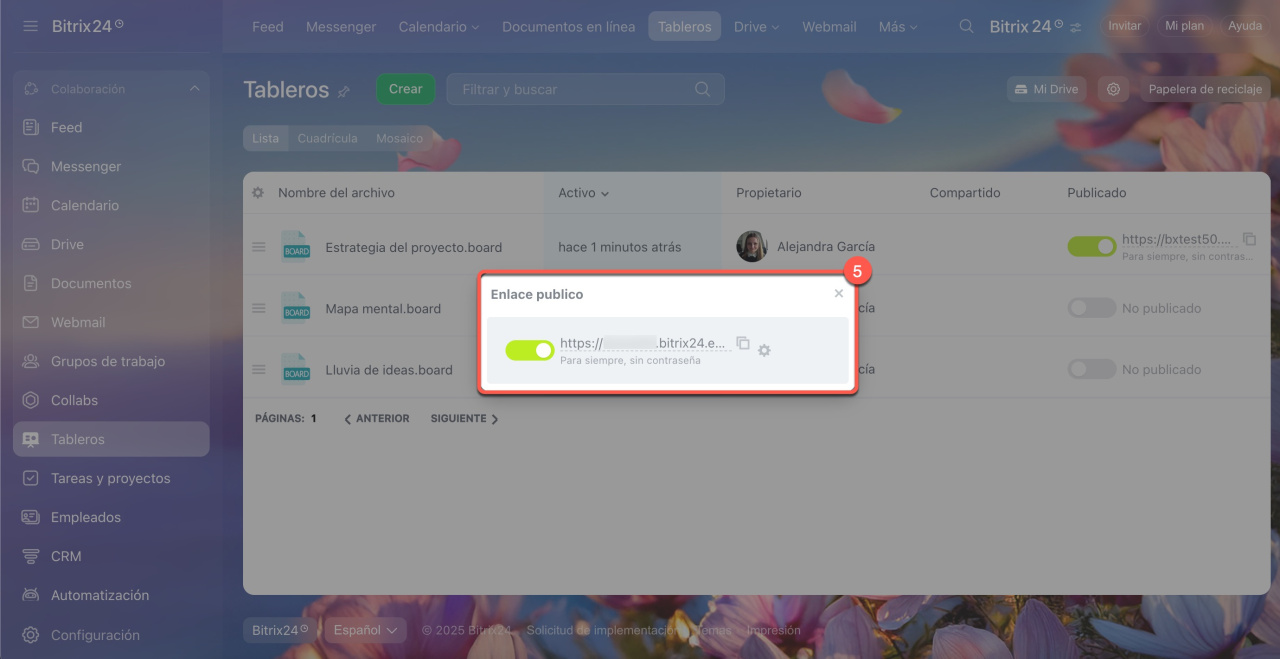This screenshot has width=1280, height=659.
Task: Click the board file icon of Estrategia del proyecto
Action: click(x=296, y=247)
